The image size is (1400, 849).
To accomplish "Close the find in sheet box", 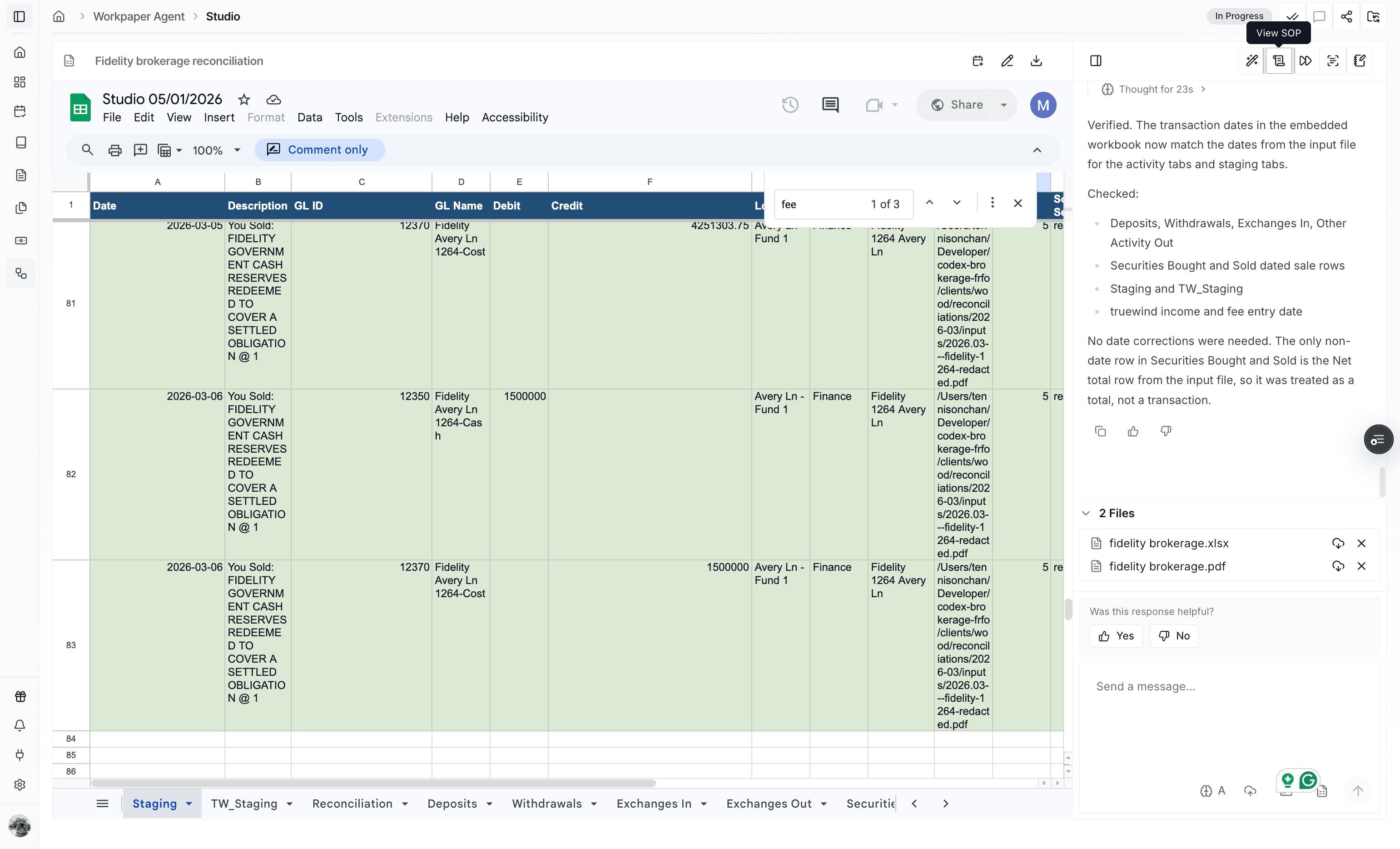I will click(1018, 203).
